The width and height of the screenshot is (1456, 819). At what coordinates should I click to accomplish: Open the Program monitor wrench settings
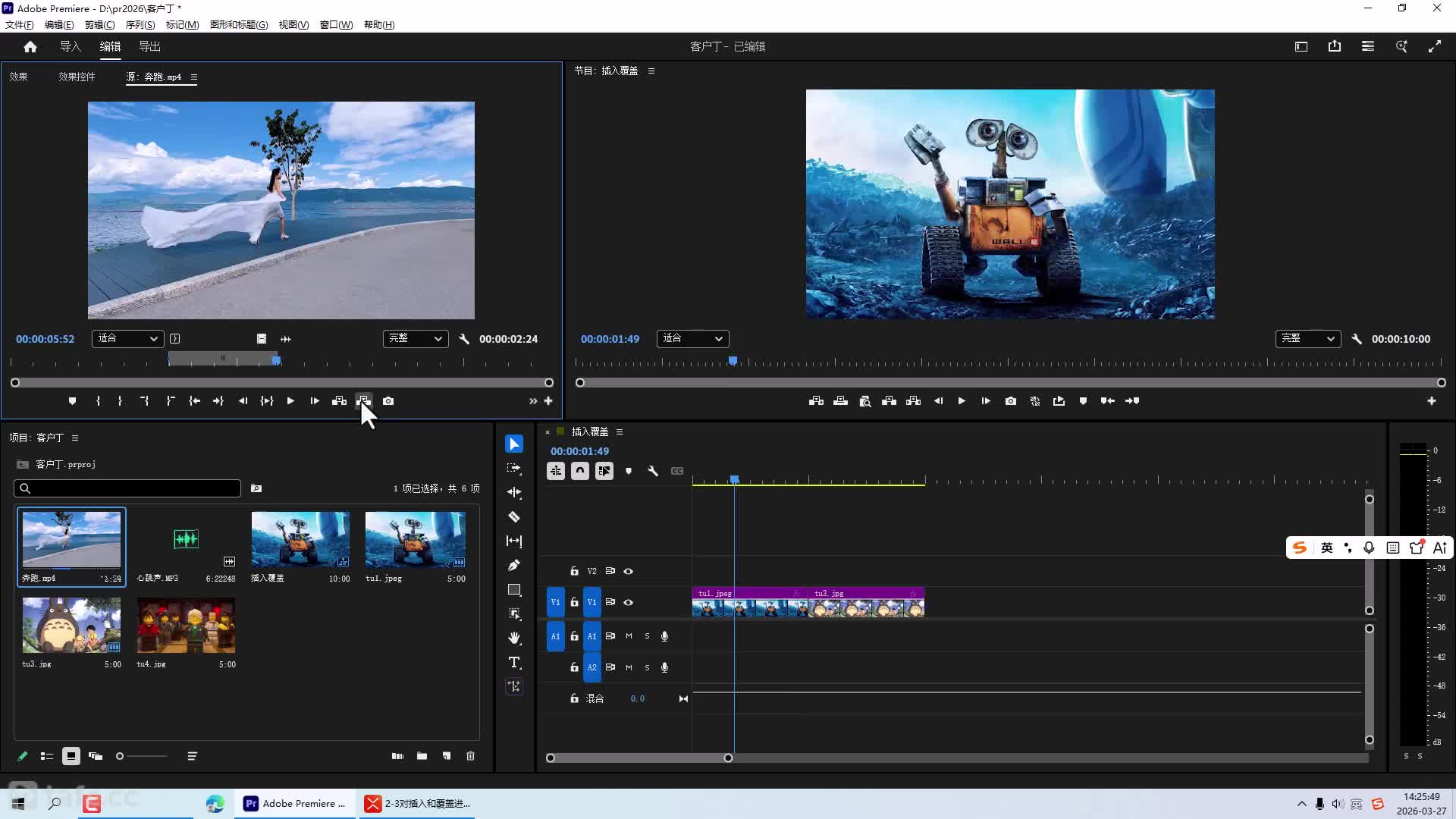pos(1357,339)
